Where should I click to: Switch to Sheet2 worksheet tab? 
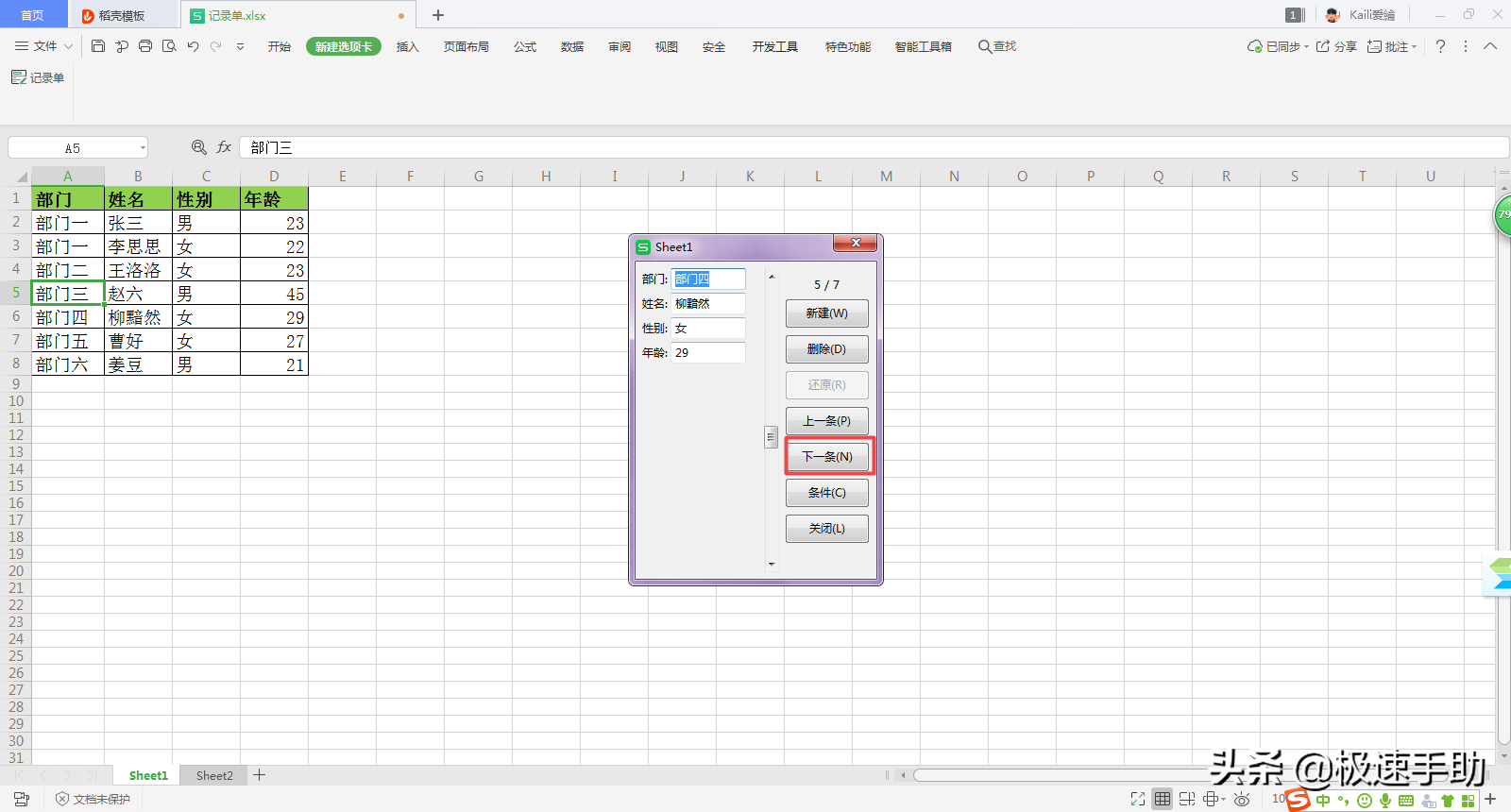tap(214, 775)
